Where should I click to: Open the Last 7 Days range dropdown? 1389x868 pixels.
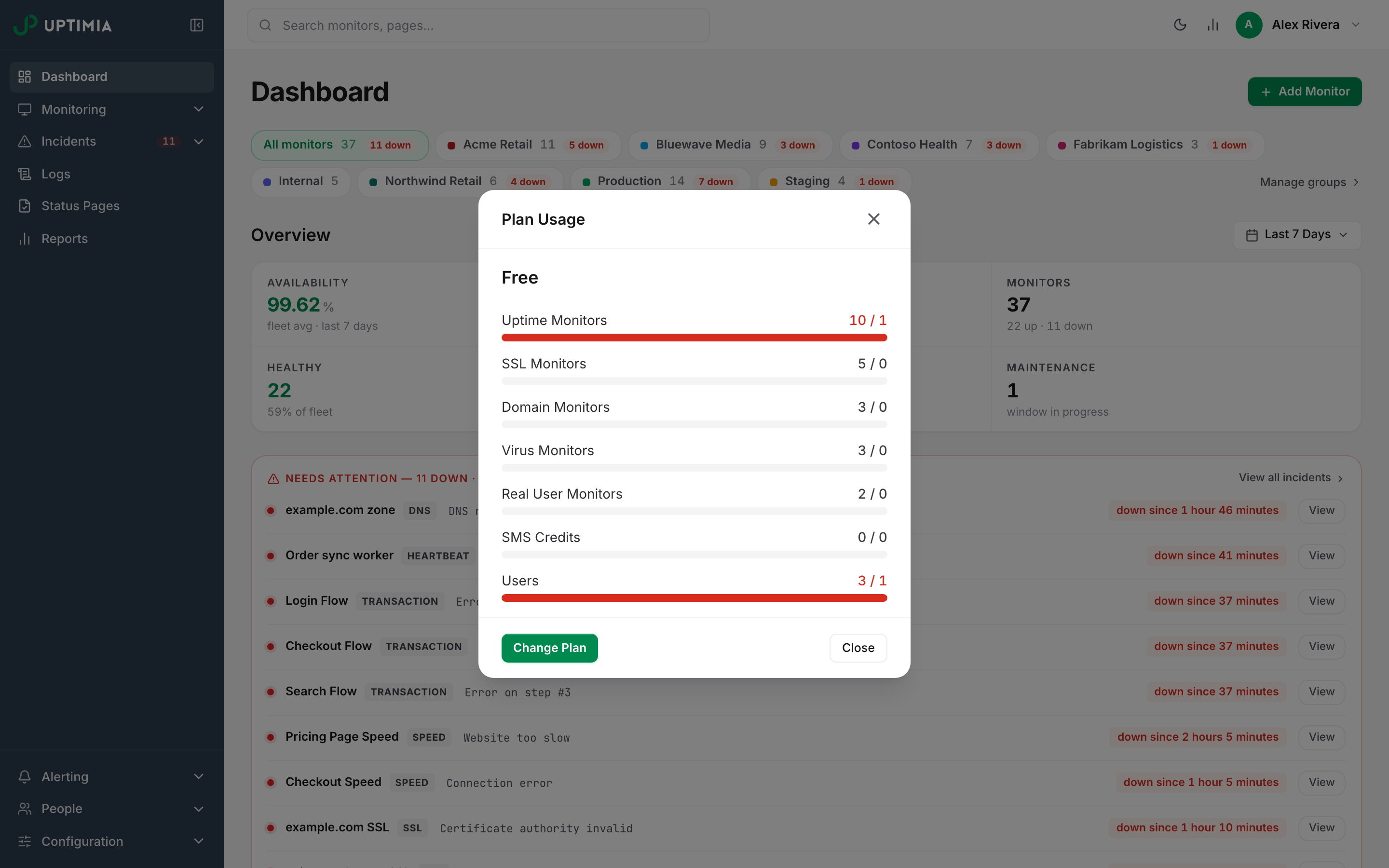click(1296, 234)
